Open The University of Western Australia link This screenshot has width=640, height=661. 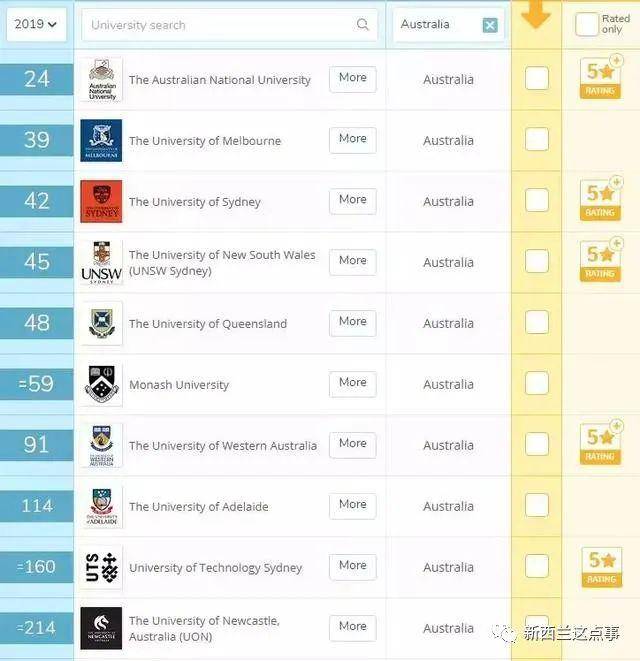pos(223,446)
